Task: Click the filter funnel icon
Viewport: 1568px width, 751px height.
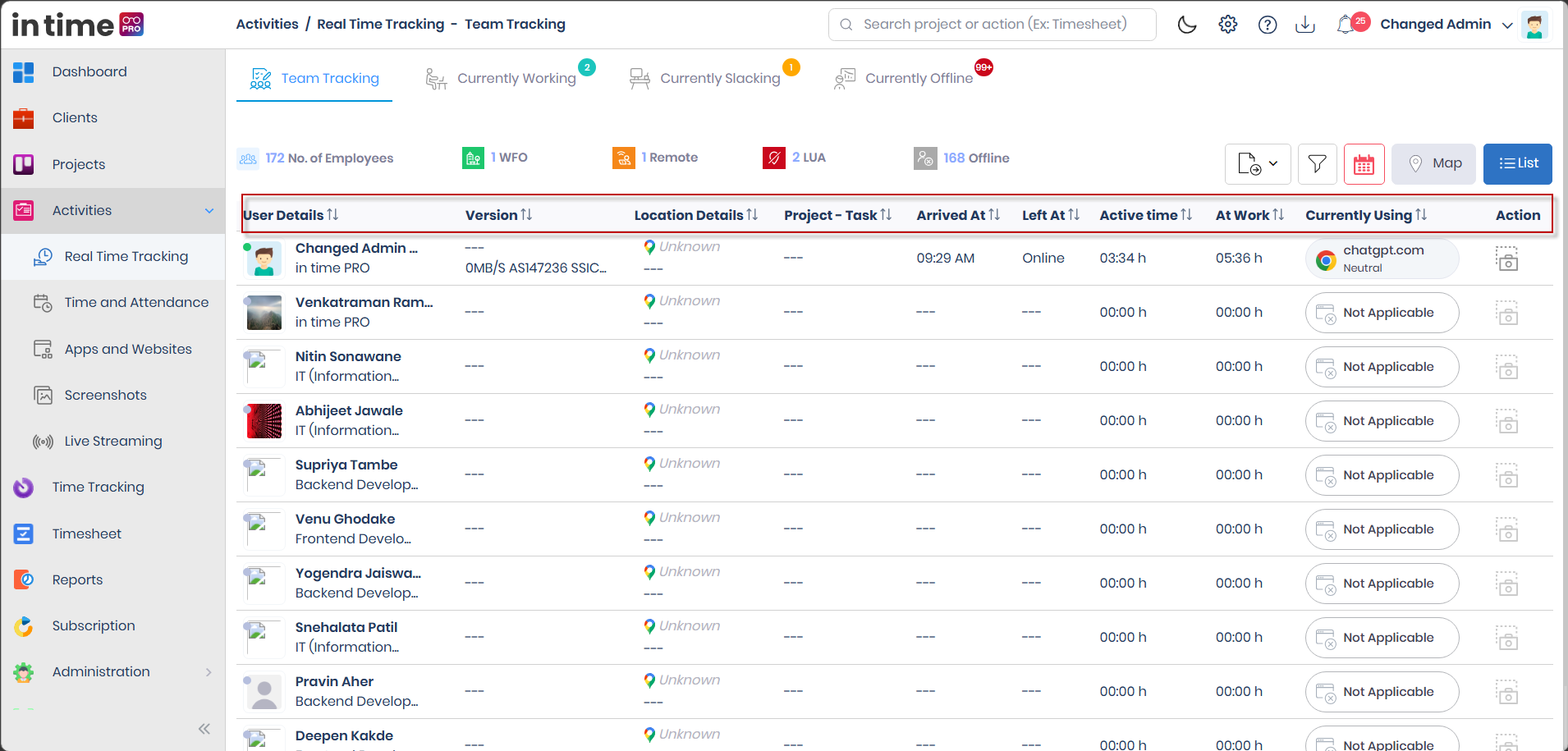Action: 1318,164
